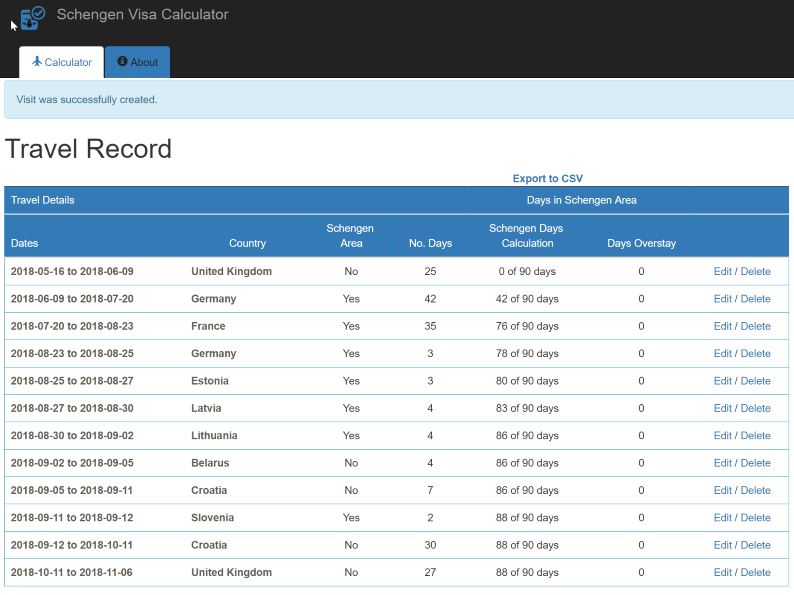The image size is (794, 595).
Task: Delete the Slovenia visit
Action: tap(755, 518)
